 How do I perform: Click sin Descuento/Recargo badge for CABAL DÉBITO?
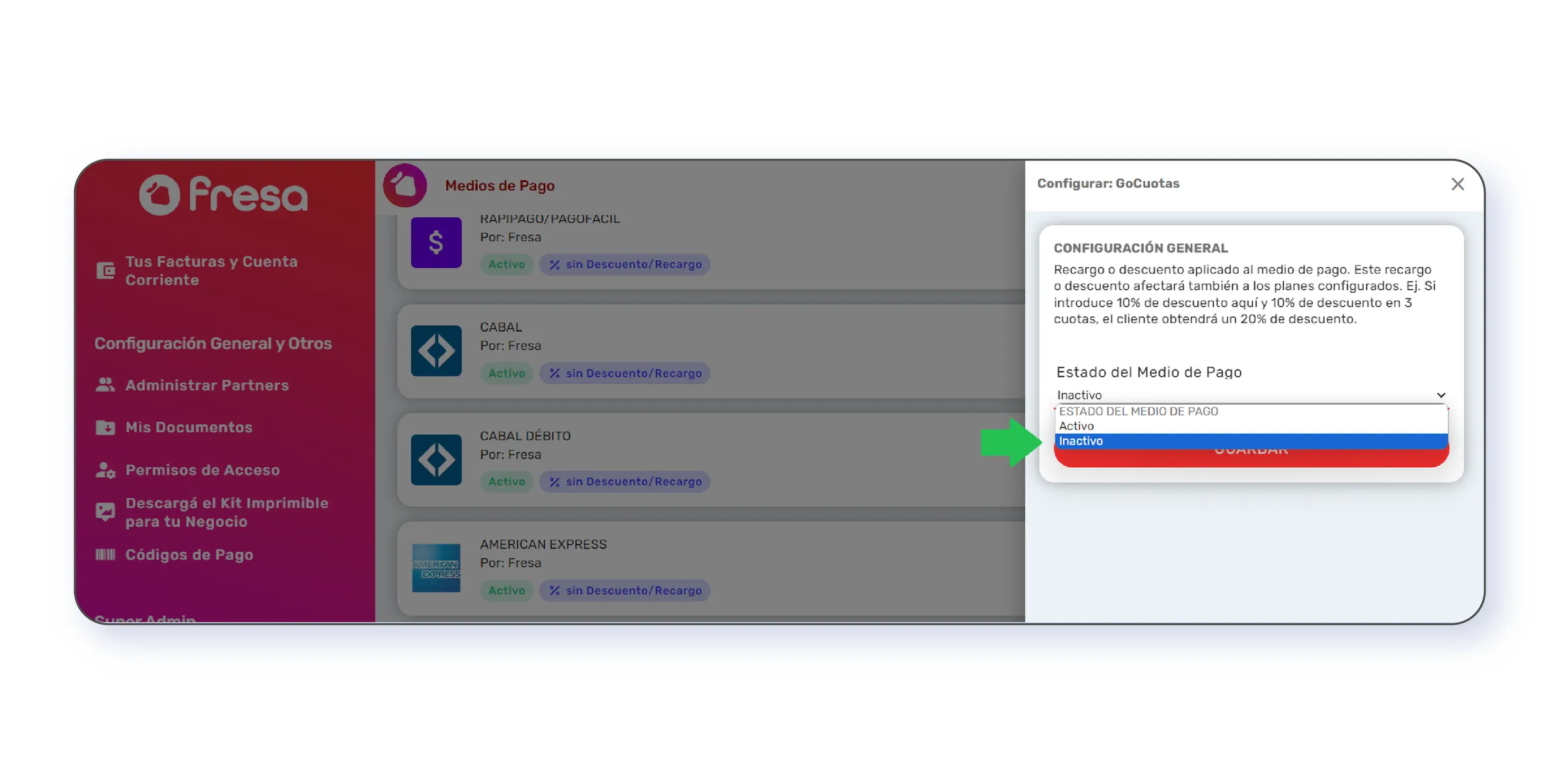coord(625,481)
